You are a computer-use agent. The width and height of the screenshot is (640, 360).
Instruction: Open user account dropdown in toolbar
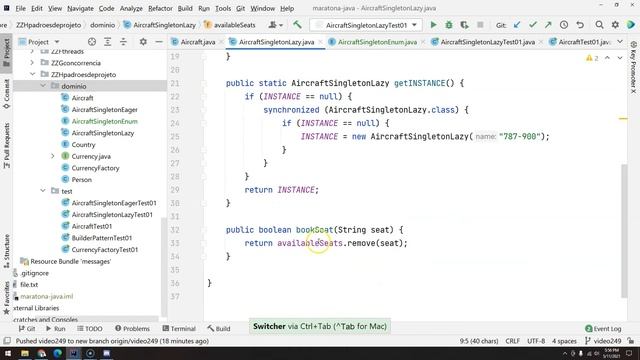pos(276,25)
